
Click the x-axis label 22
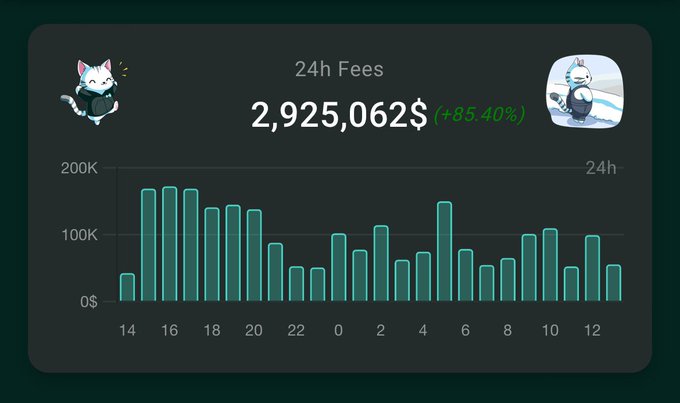[x=296, y=331]
